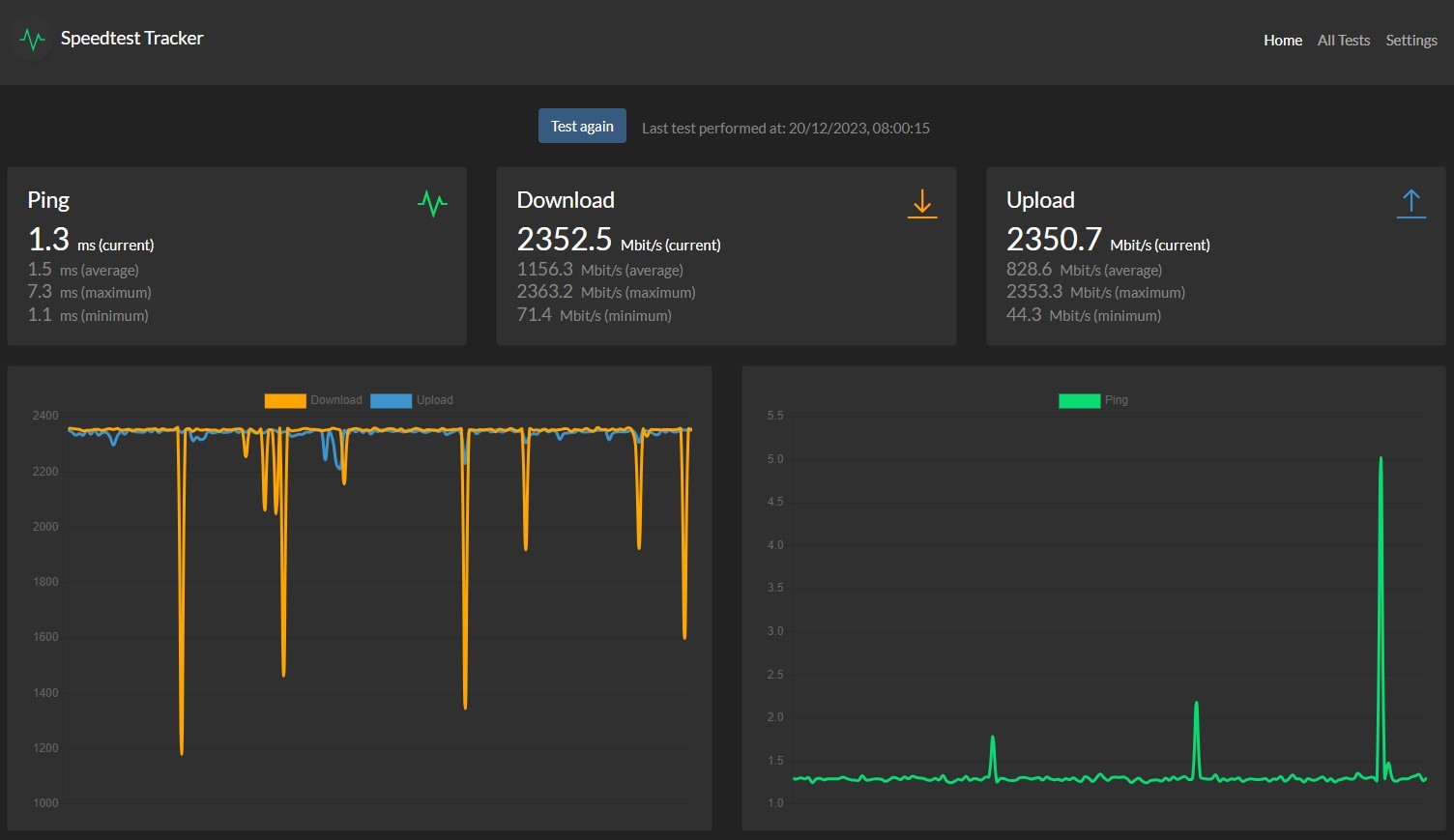Click the Speedtest Tracker logo icon
Viewport: 1454px width, 840px height.
click(33, 40)
